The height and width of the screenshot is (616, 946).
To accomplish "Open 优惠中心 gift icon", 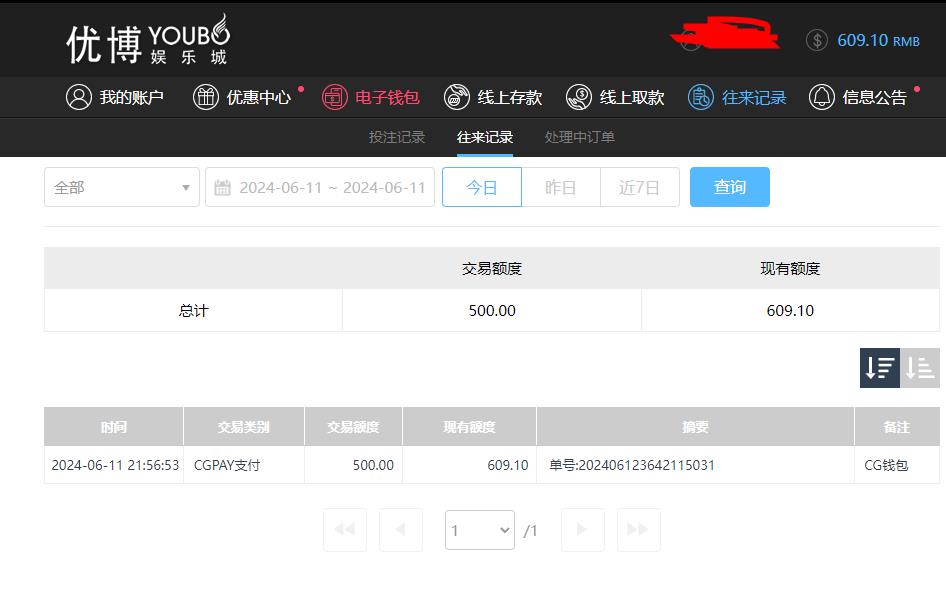I will tap(206, 97).
